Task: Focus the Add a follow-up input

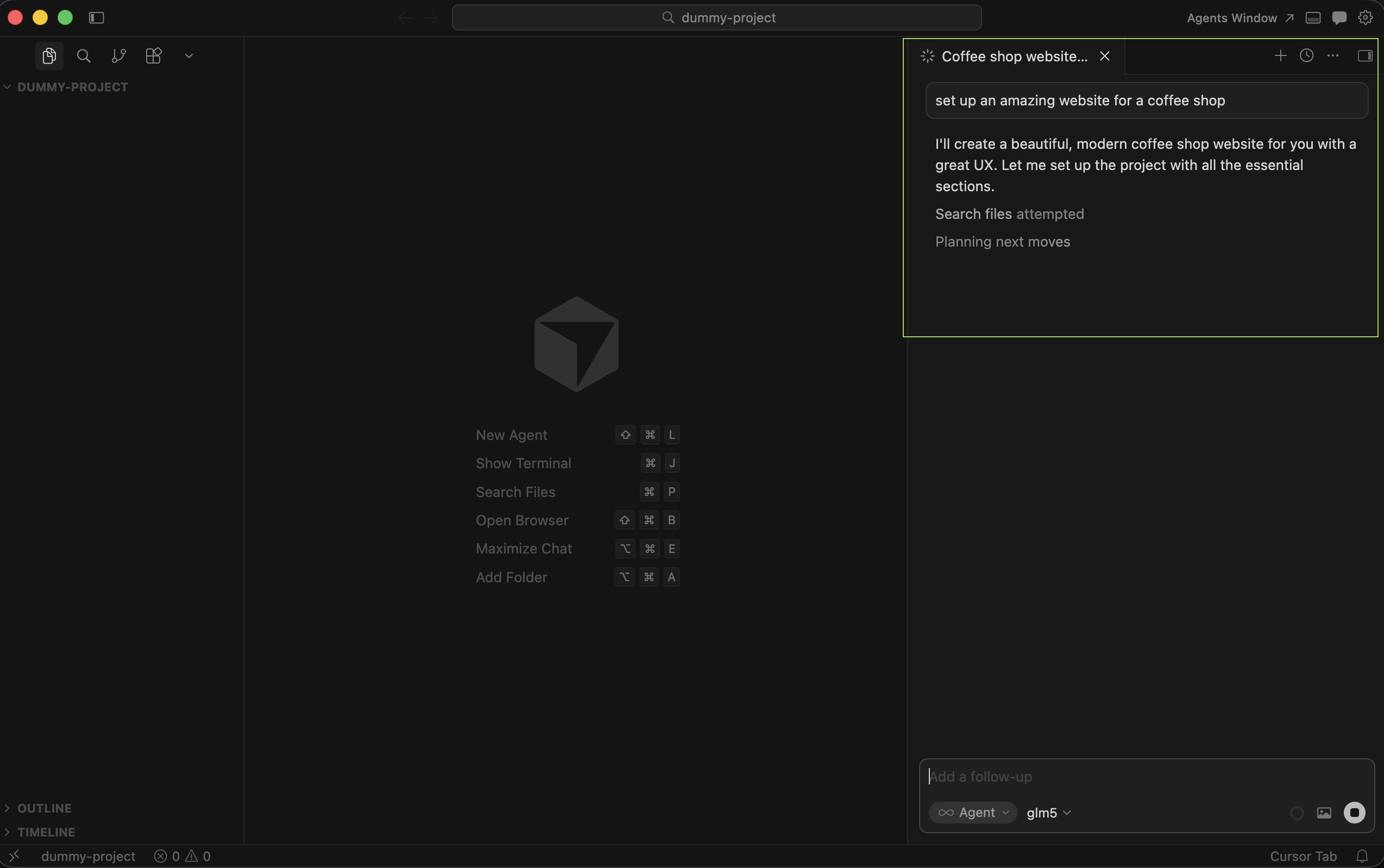Action: (x=1146, y=777)
